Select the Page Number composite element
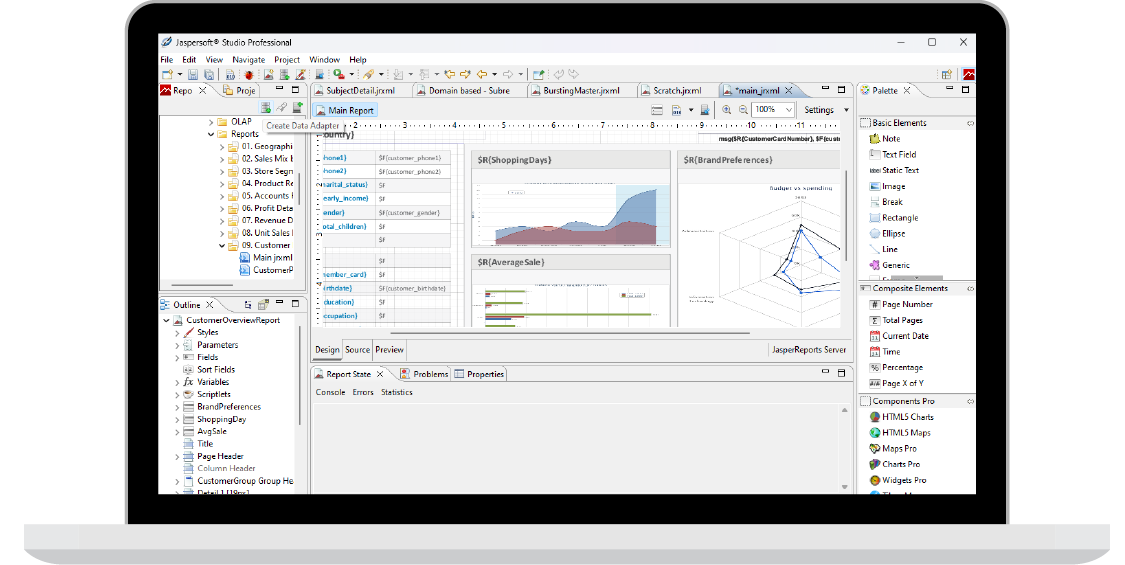 901,304
